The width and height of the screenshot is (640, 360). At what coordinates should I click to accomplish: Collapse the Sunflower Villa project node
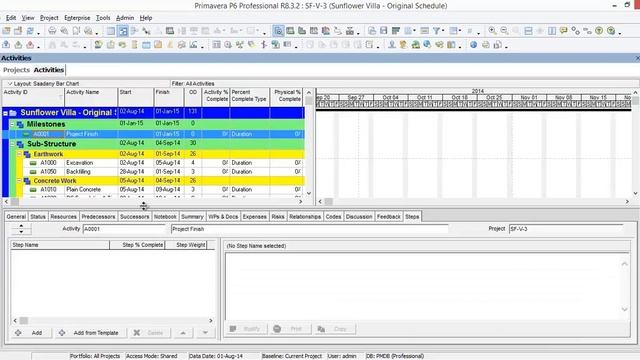5,113
